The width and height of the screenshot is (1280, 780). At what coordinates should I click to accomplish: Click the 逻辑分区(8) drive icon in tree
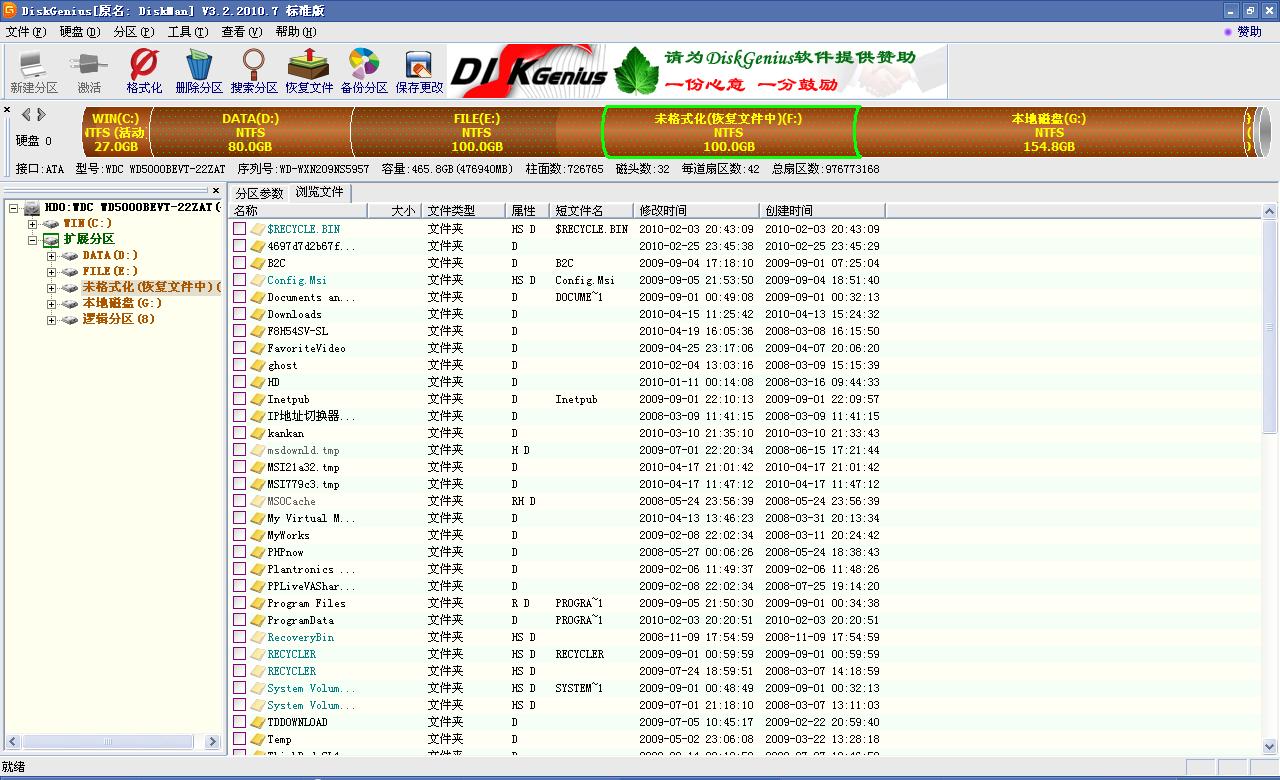coord(70,320)
